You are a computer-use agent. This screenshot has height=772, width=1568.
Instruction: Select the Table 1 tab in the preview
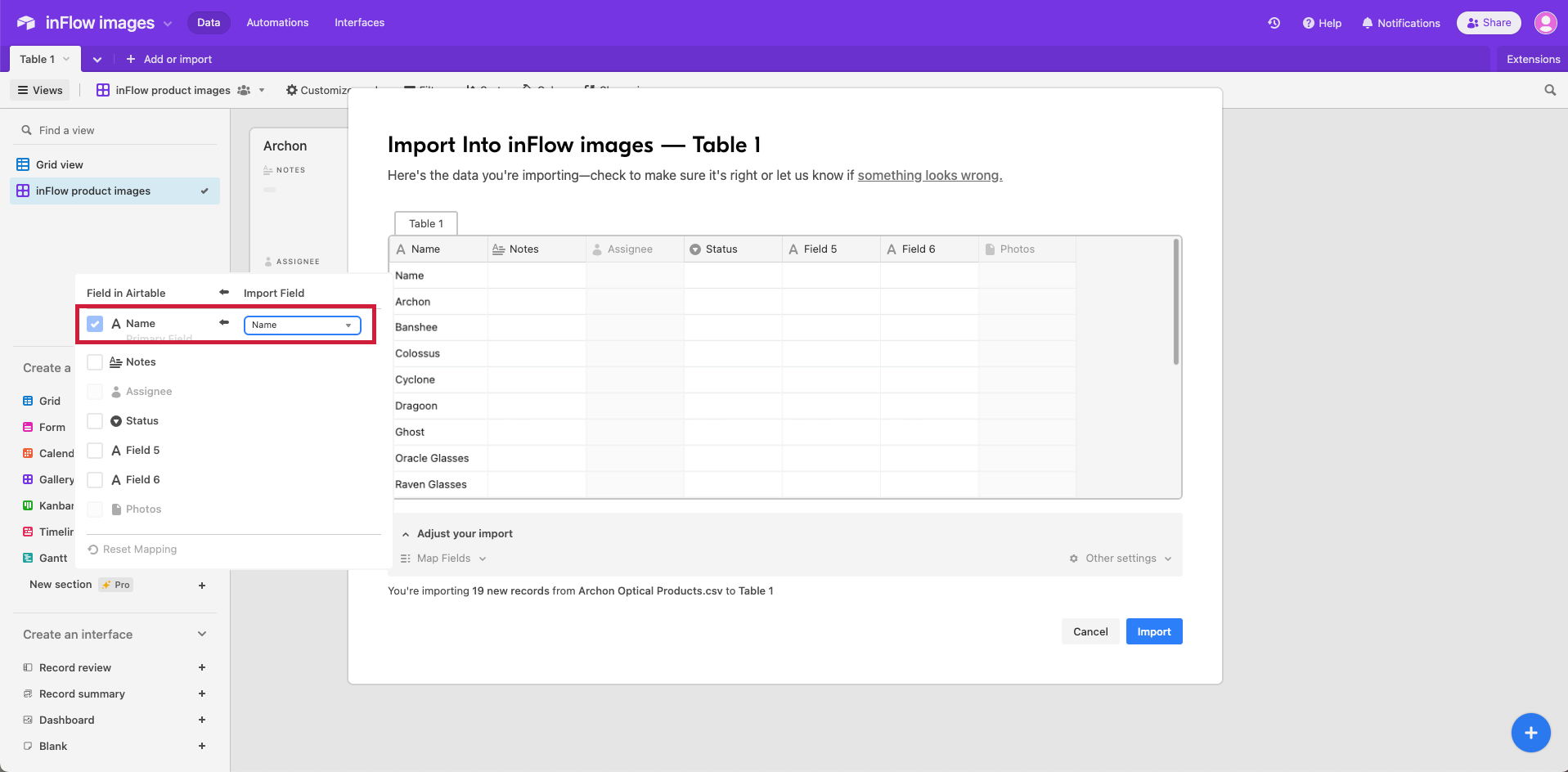pyautogui.click(x=425, y=222)
